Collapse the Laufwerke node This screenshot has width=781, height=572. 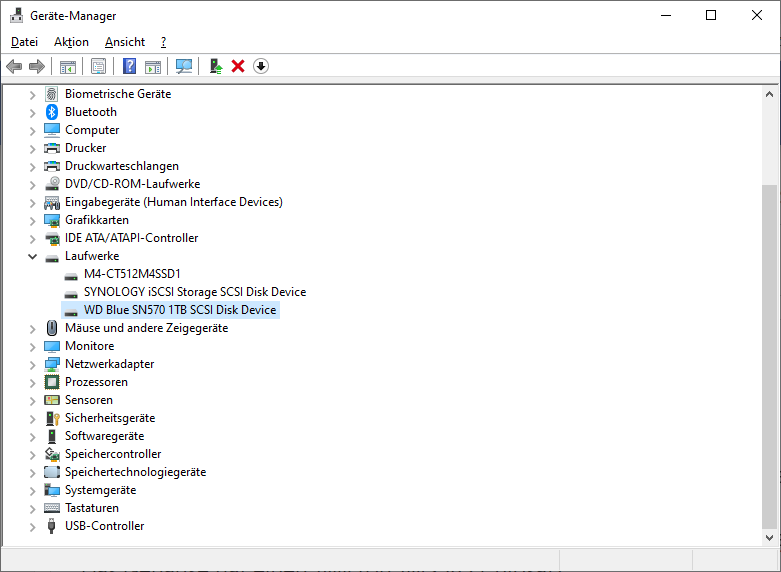point(32,257)
